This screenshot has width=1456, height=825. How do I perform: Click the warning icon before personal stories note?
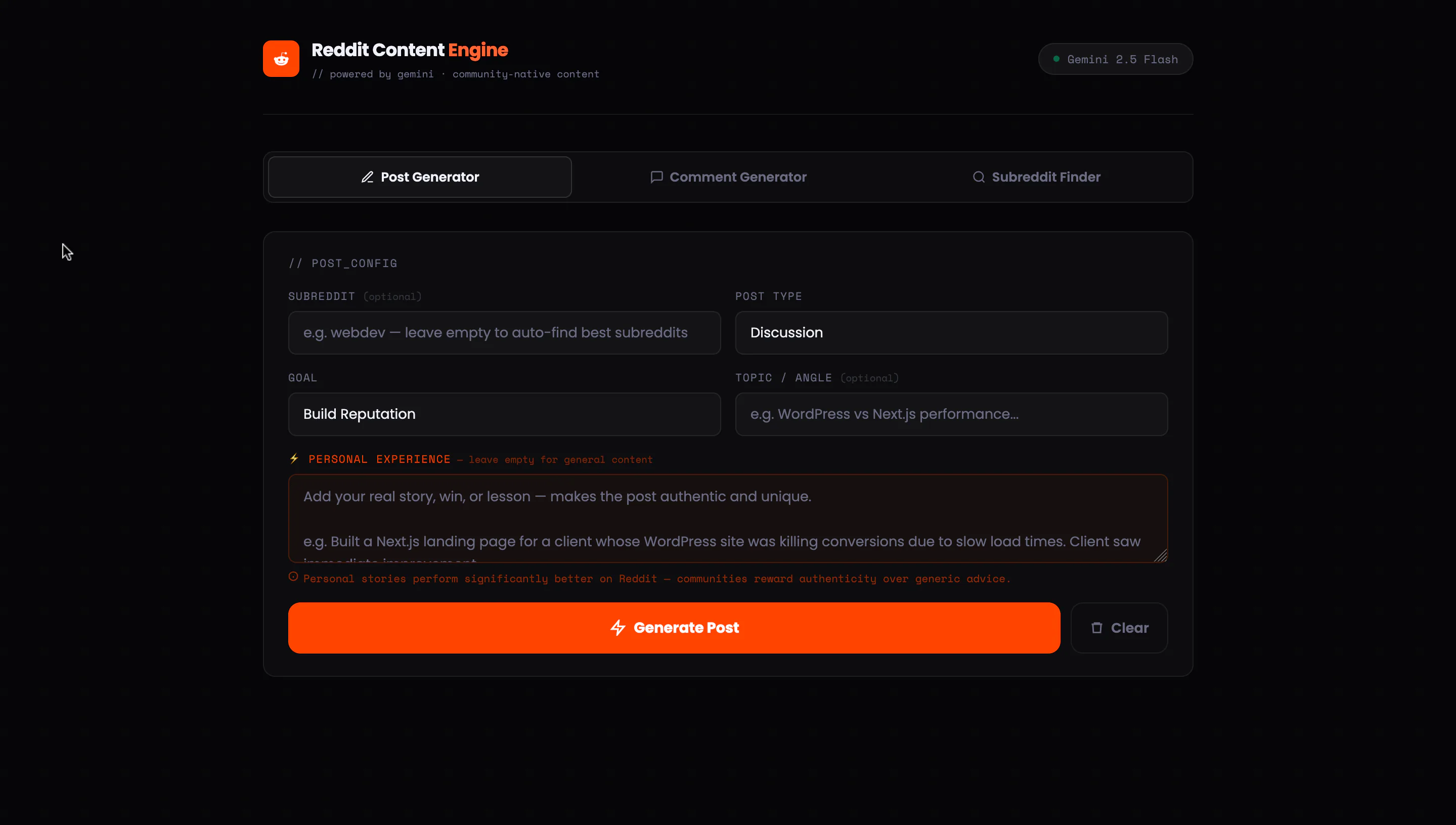click(x=293, y=576)
